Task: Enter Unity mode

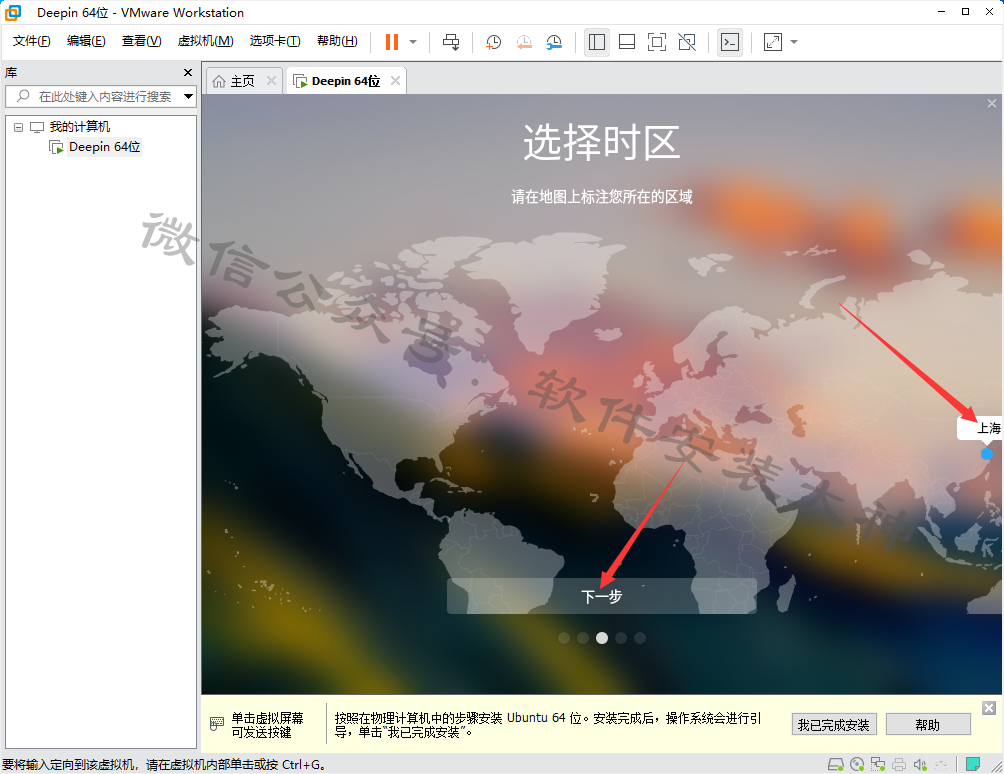Action: (x=687, y=42)
